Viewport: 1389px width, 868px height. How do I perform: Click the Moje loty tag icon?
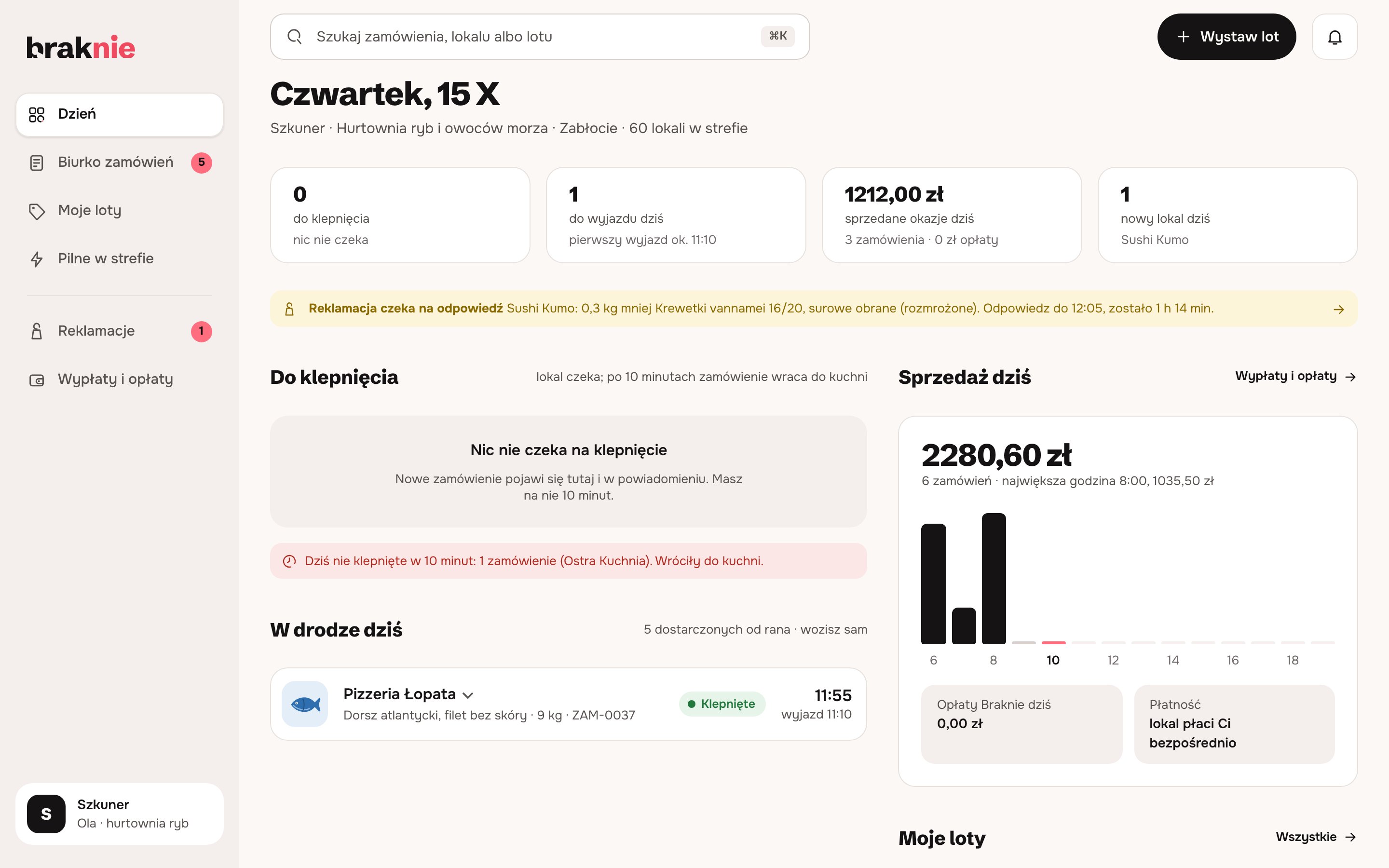coord(37,211)
